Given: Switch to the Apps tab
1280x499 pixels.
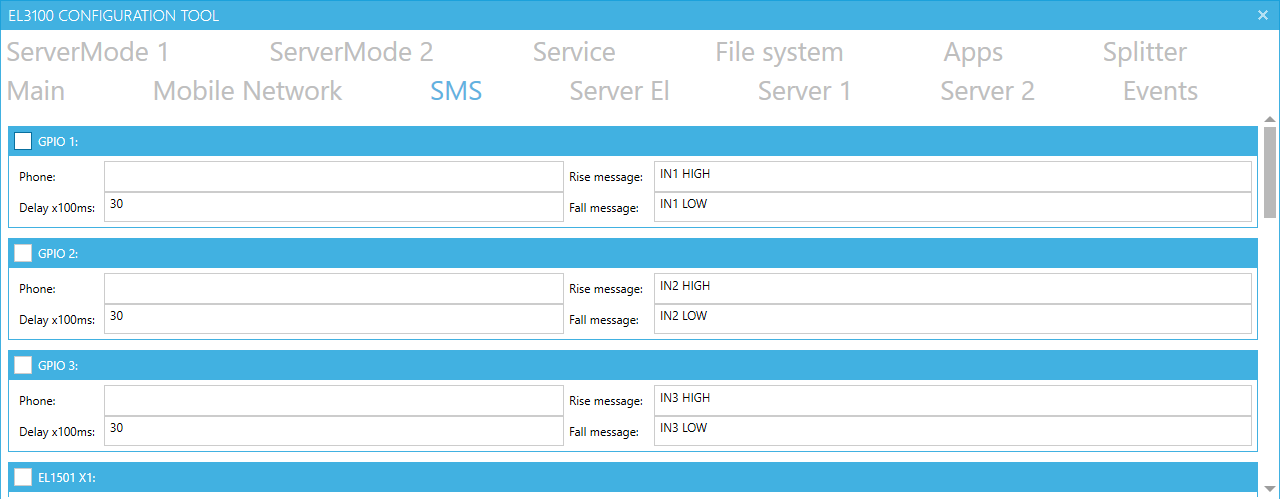Looking at the screenshot, I should pyautogui.click(x=973, y=52).
